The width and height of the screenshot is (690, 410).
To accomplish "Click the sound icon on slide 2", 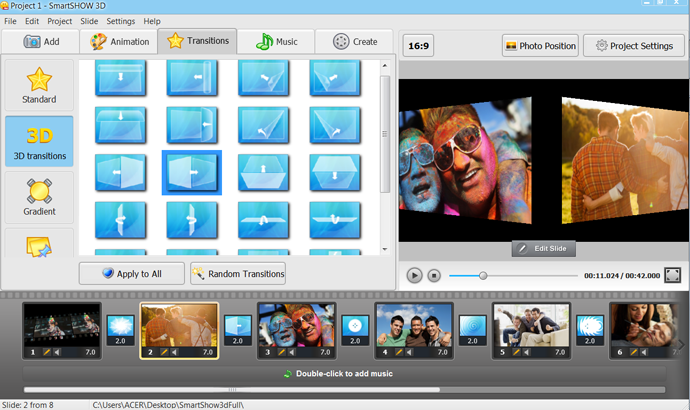I will click(x=175, y=352).
